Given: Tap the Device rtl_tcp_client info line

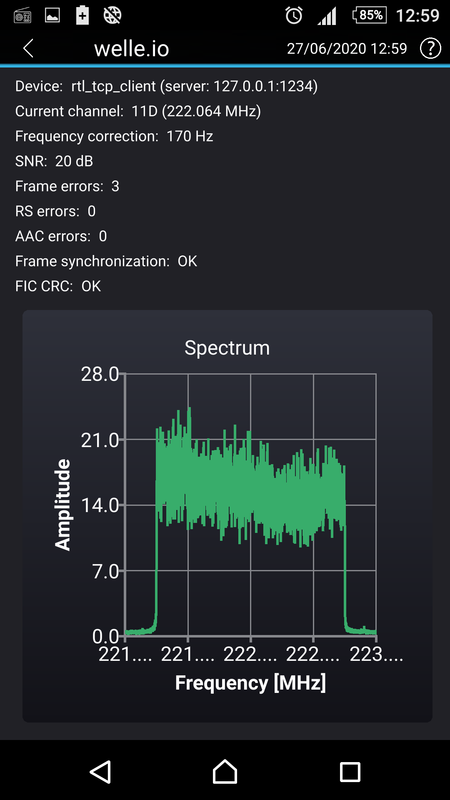Looking at the screenshot, I should pyautogui.click(x=167, y=86).
